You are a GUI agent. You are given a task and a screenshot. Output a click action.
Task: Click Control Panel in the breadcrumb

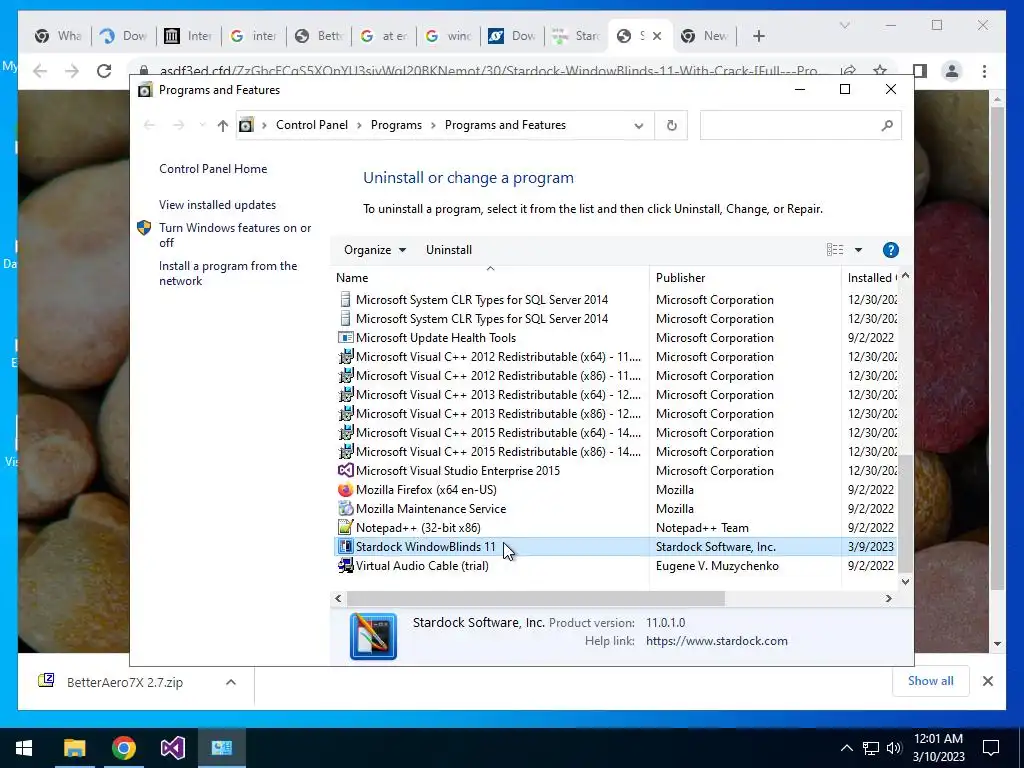[x=312, y=125]
